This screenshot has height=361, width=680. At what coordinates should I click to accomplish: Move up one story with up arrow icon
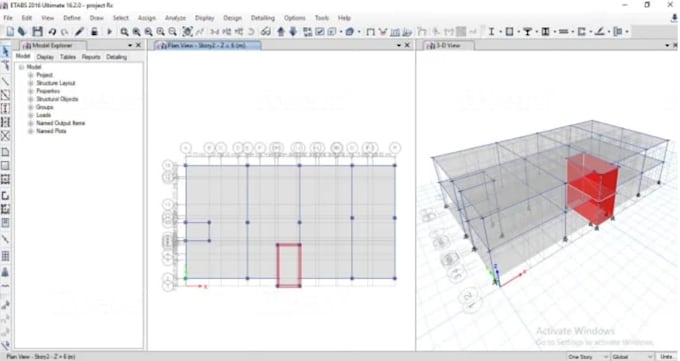click(x=281, y=32)
